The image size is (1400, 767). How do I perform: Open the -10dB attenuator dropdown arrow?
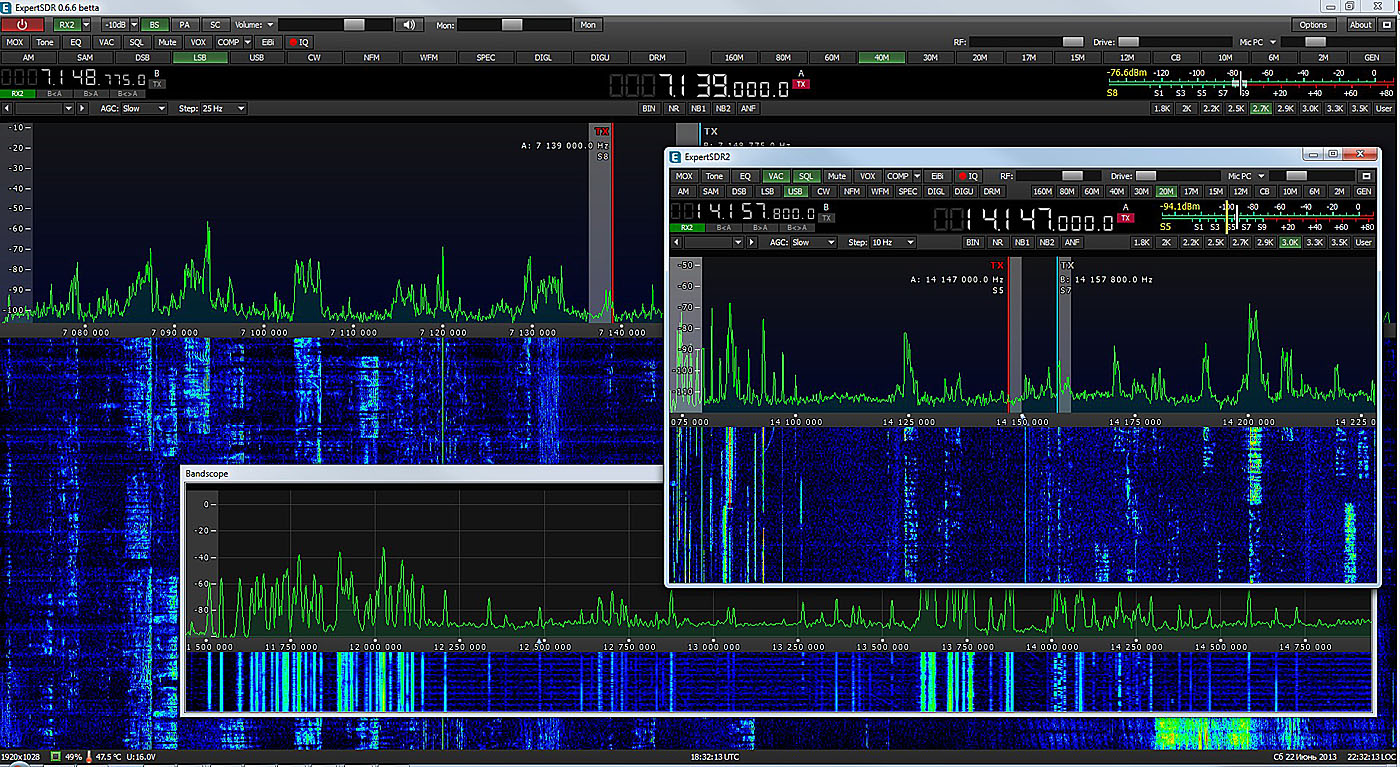point(133,24)
